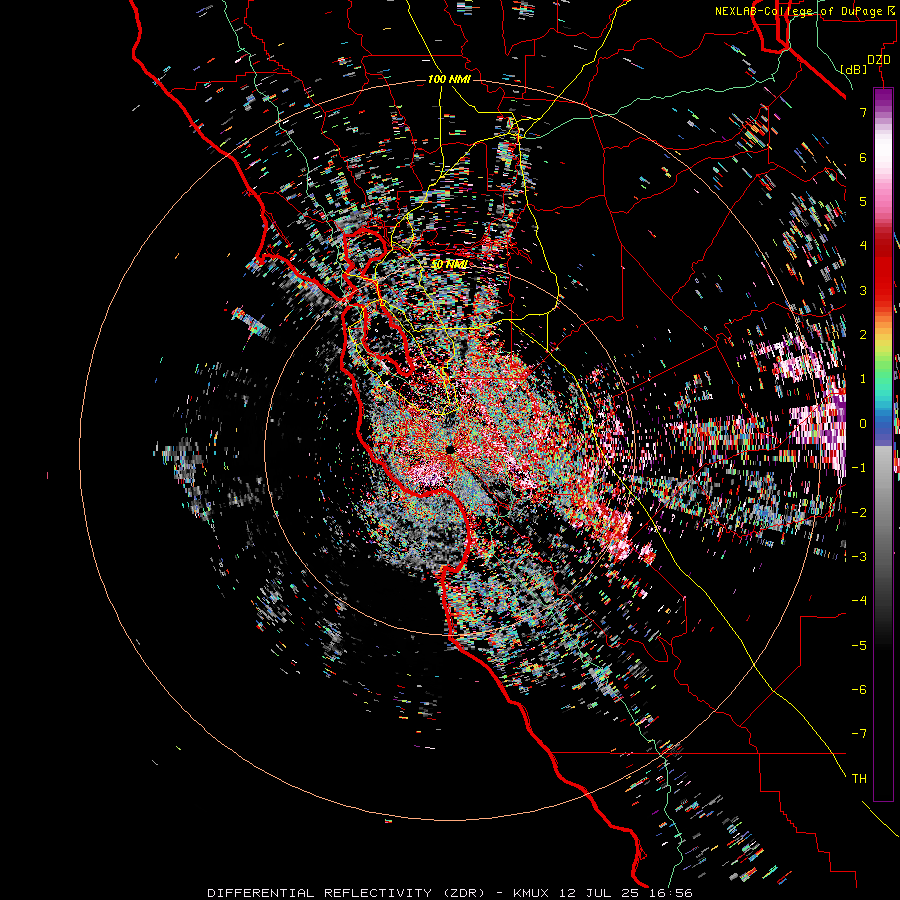The width and height of the screenshot is (900, 900).
Task: Click the -5 tick label on the color scale
Action: tap(859, 645)
